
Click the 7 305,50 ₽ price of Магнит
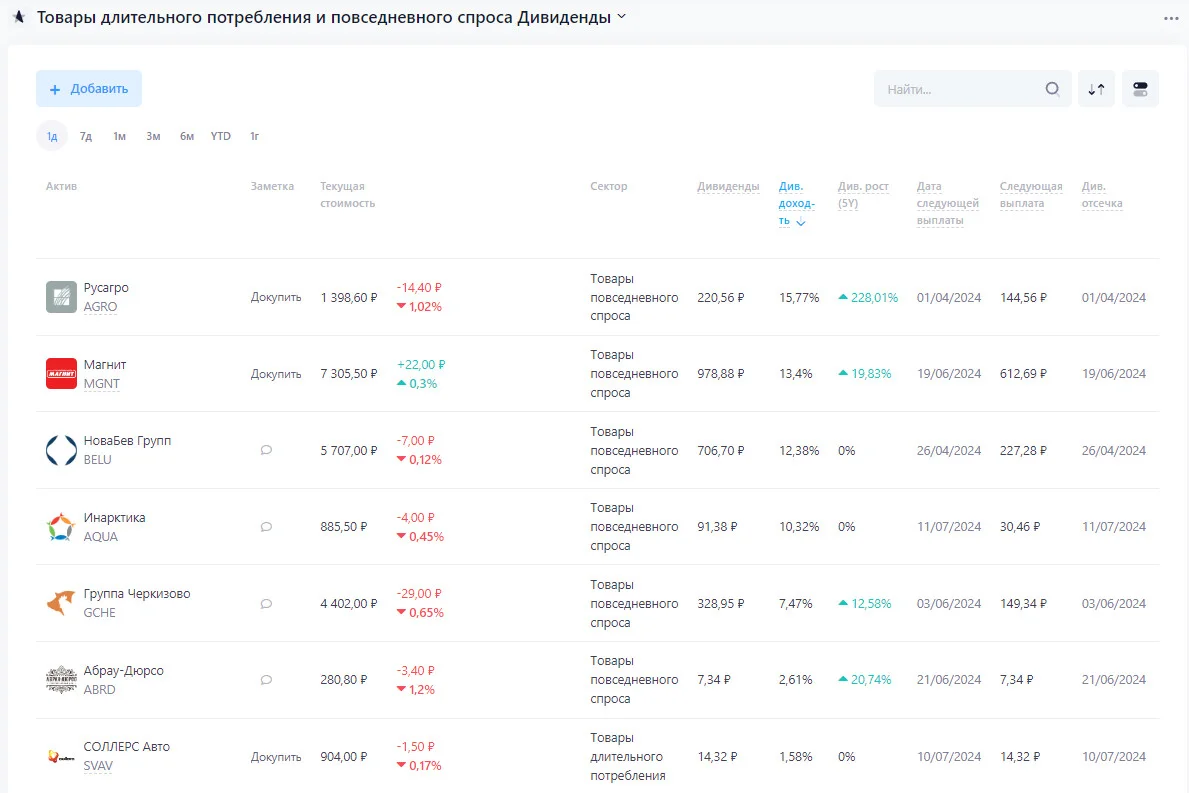pyautogui.click(x=349, y=374)
